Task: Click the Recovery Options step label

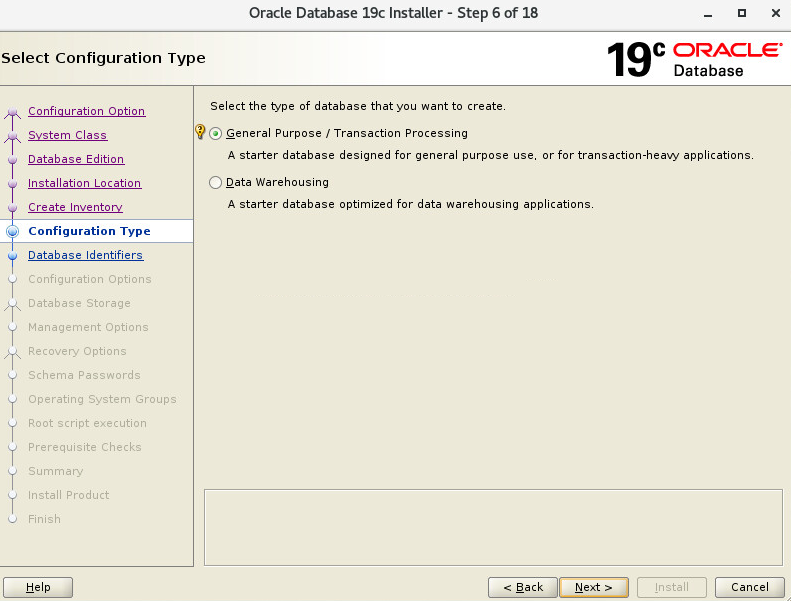Action: (x=77, y=351)
